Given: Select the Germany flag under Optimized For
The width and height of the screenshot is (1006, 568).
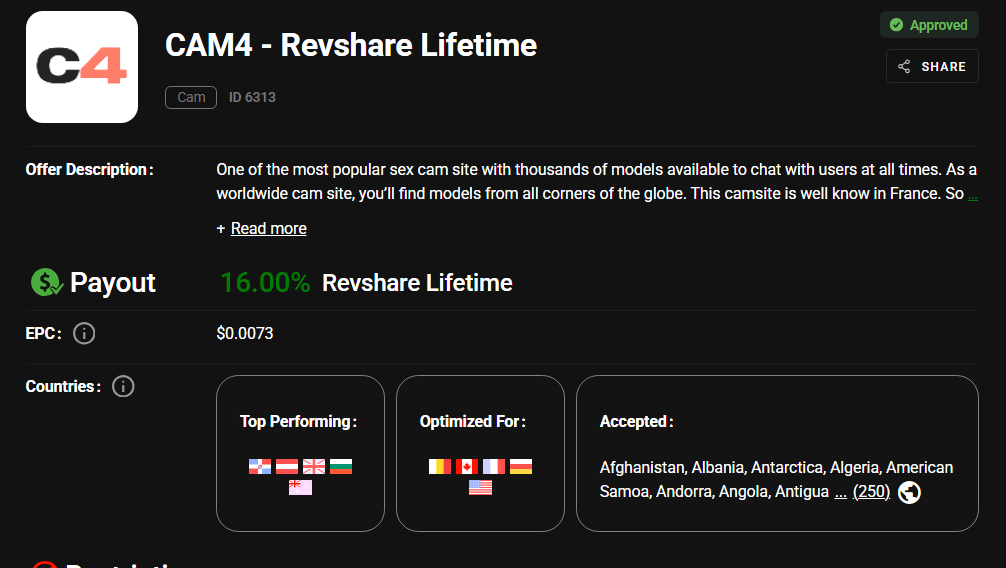Looking at the screenshot, I should [x=521, y=467].
